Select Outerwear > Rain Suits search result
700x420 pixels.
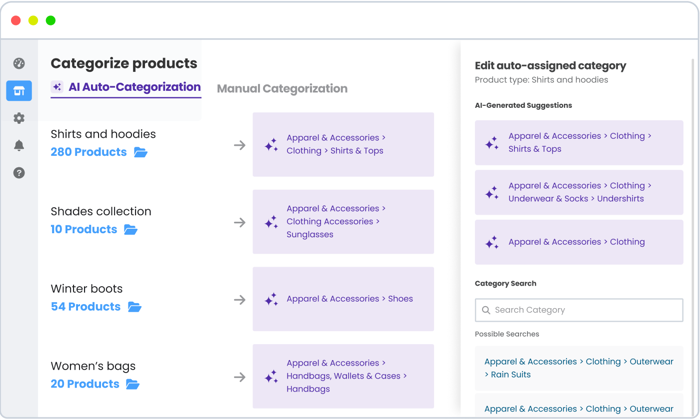(x=578, y=368)
